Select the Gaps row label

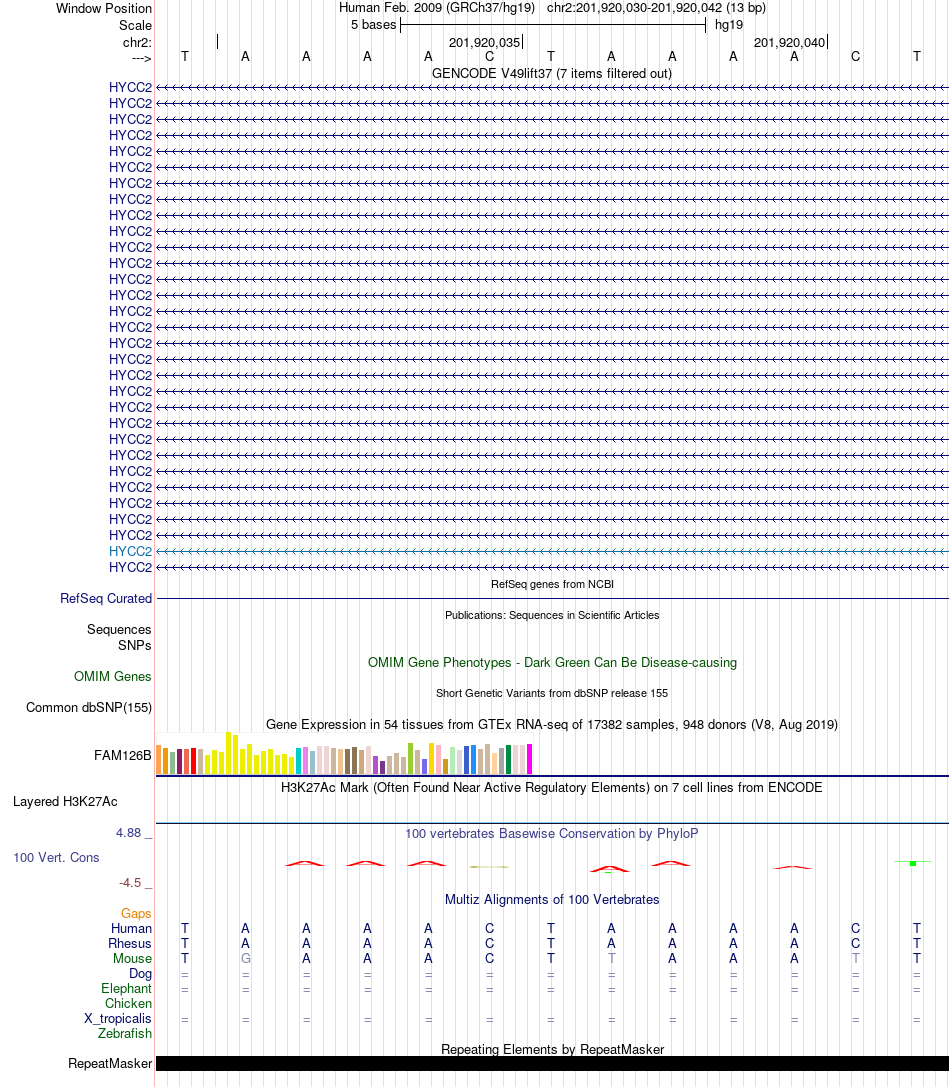pos(136,914)
